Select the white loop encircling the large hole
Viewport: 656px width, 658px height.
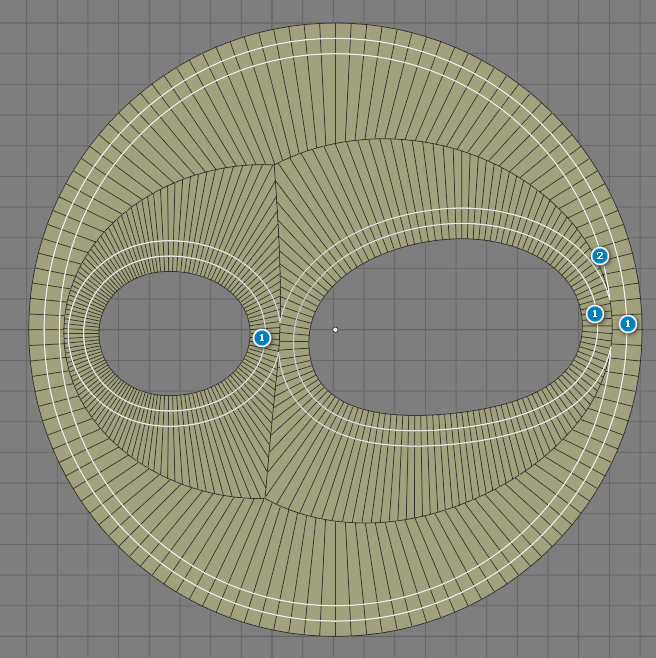(440, 209)
